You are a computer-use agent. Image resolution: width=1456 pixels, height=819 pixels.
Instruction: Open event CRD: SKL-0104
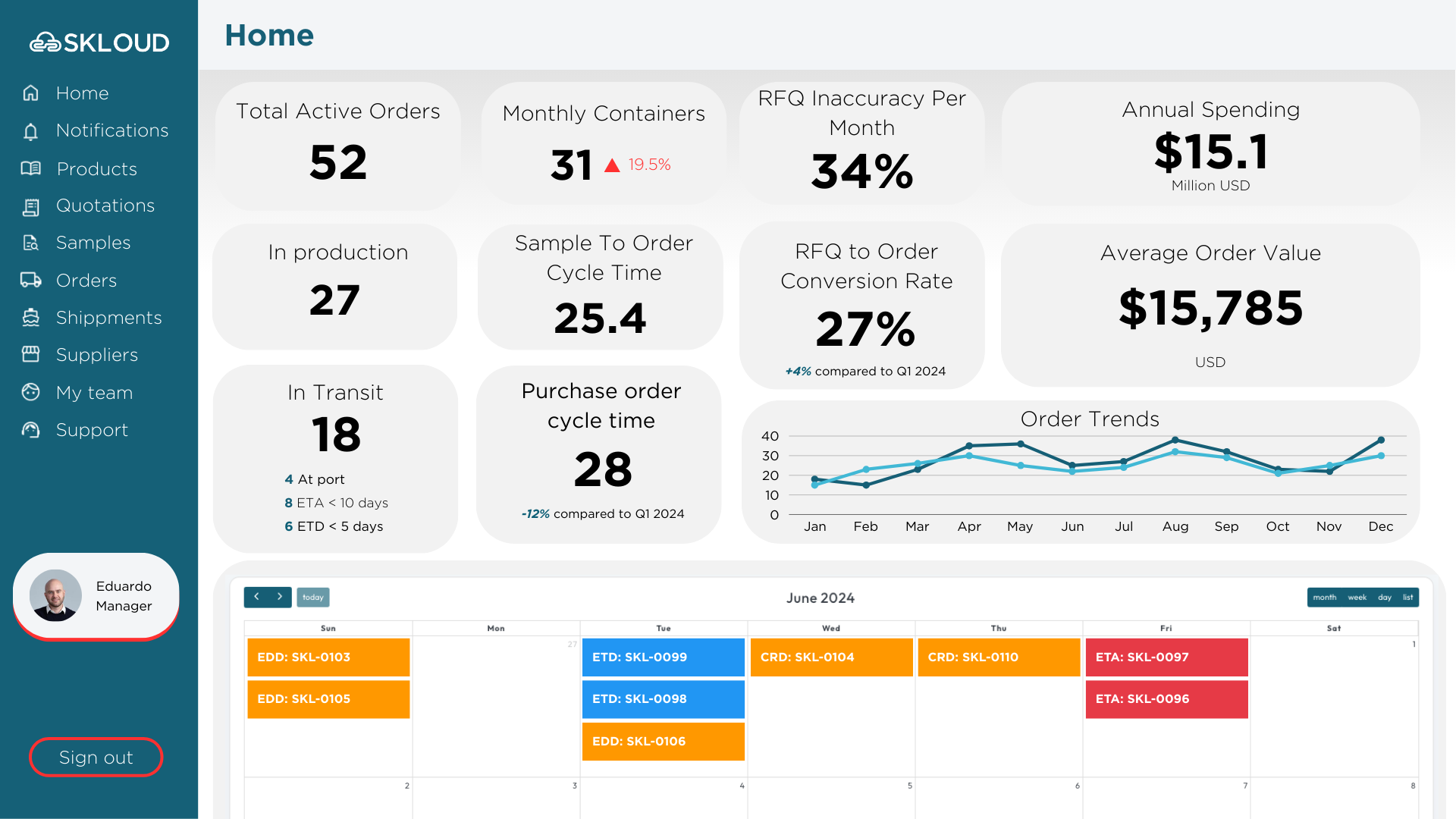(x=832, y=657)
